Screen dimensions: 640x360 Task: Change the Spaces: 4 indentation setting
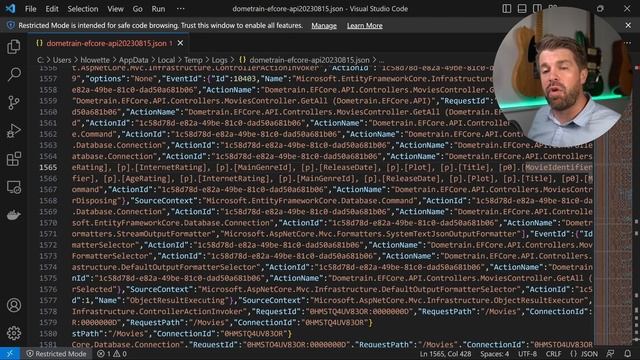494,354
